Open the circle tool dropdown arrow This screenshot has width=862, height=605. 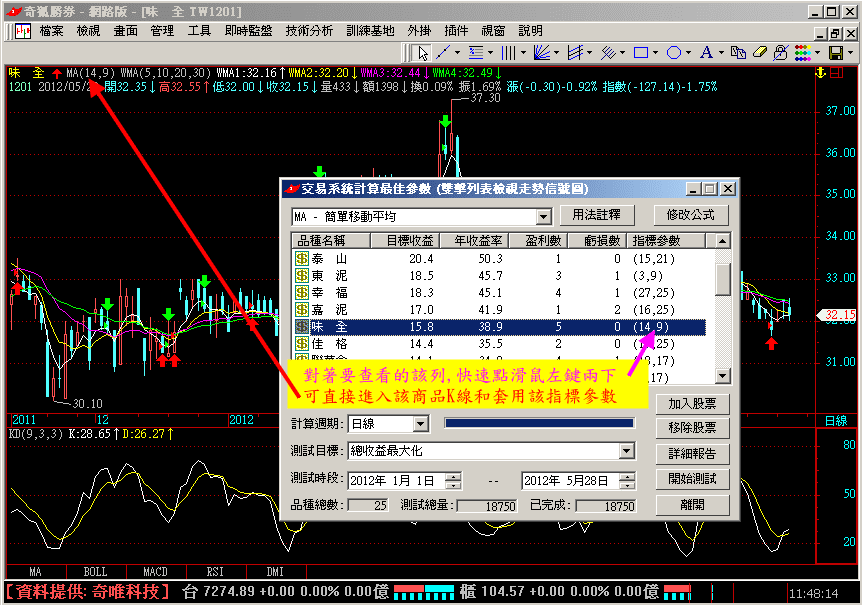tap(688, 53)
